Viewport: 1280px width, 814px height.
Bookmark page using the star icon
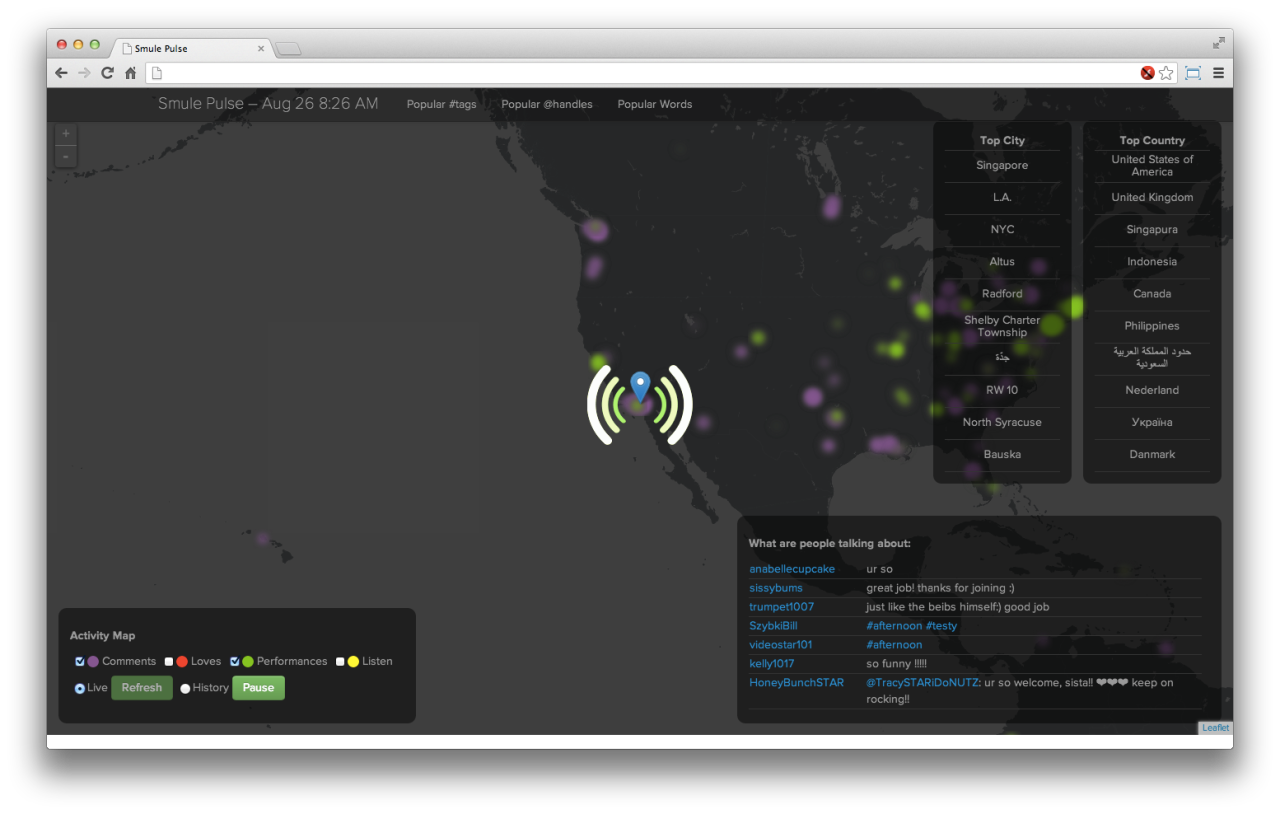click(x=1166, y=73)
